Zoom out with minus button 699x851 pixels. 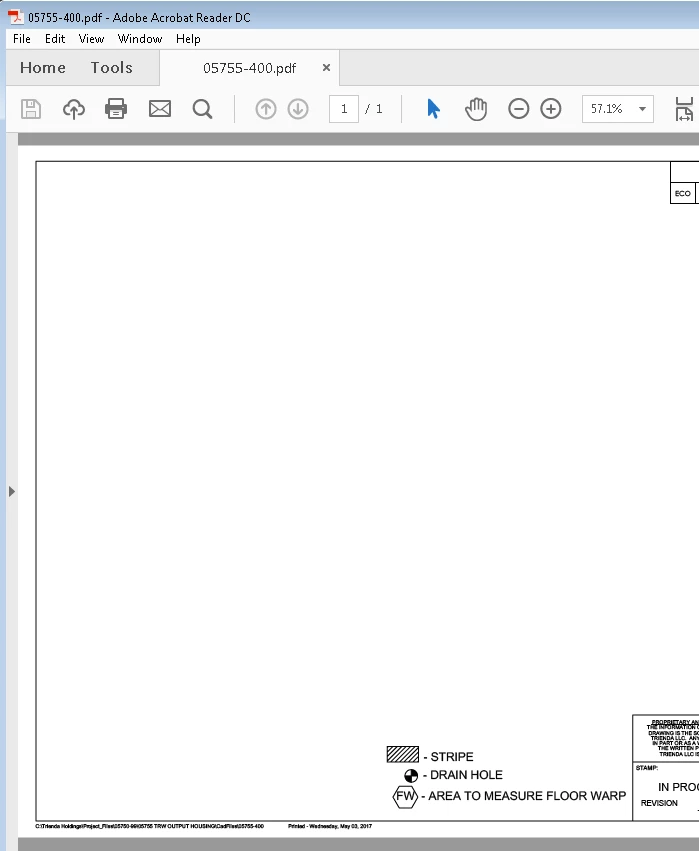[x=519, y=109]
